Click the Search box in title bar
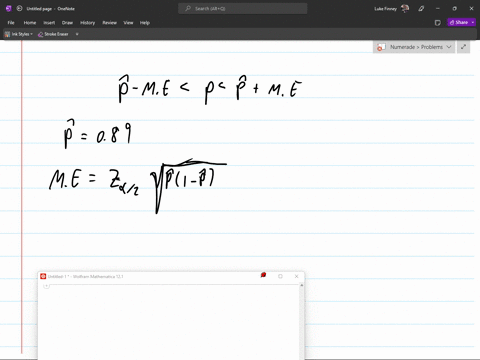 pos(243,9)
